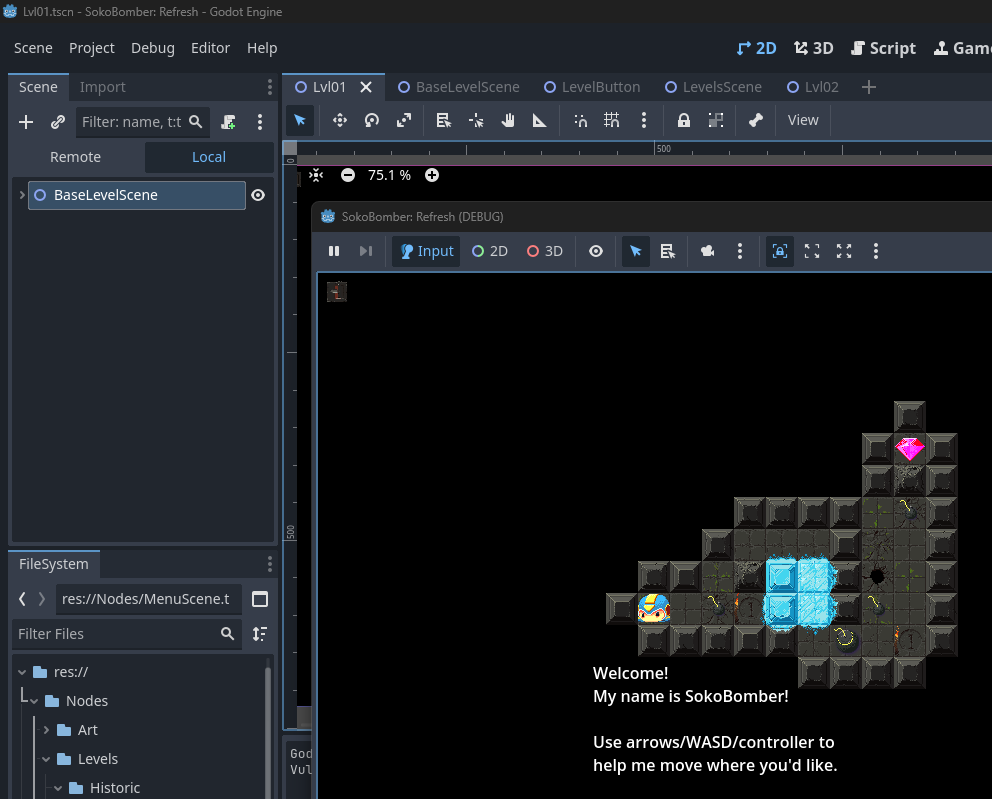This screenshot has width=992, height=799.
Task: Click the add new node plus icon
Action: coord(26,122)
